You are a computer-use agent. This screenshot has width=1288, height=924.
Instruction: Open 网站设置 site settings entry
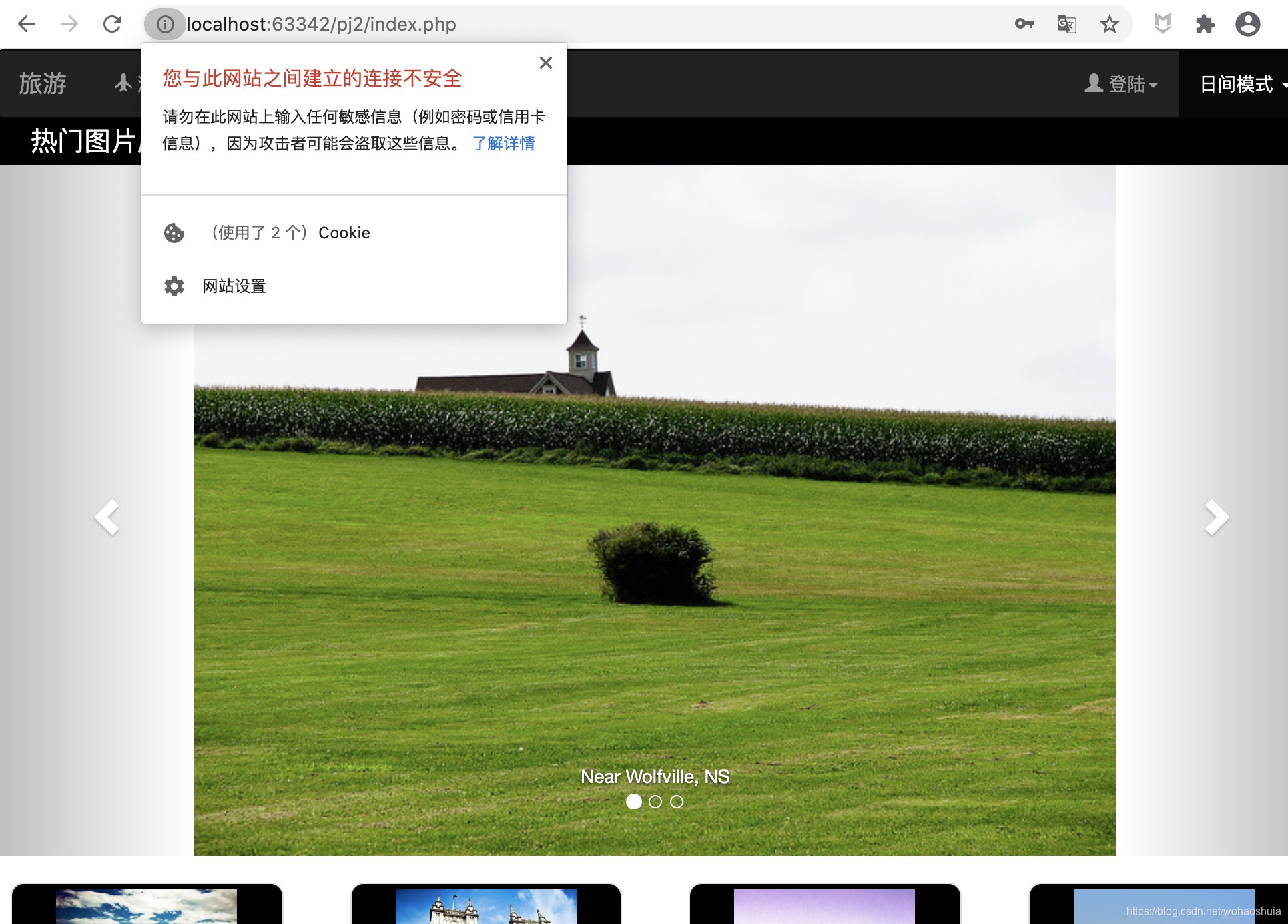click(234, 286)
